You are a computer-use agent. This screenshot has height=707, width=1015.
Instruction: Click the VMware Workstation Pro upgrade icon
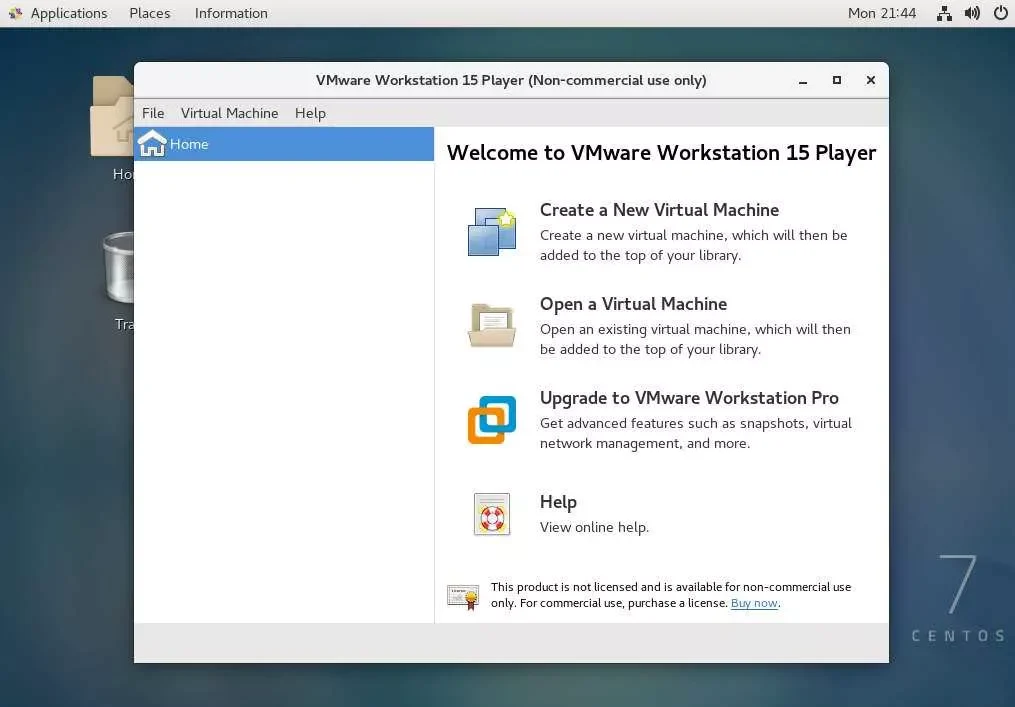[492, 420]
